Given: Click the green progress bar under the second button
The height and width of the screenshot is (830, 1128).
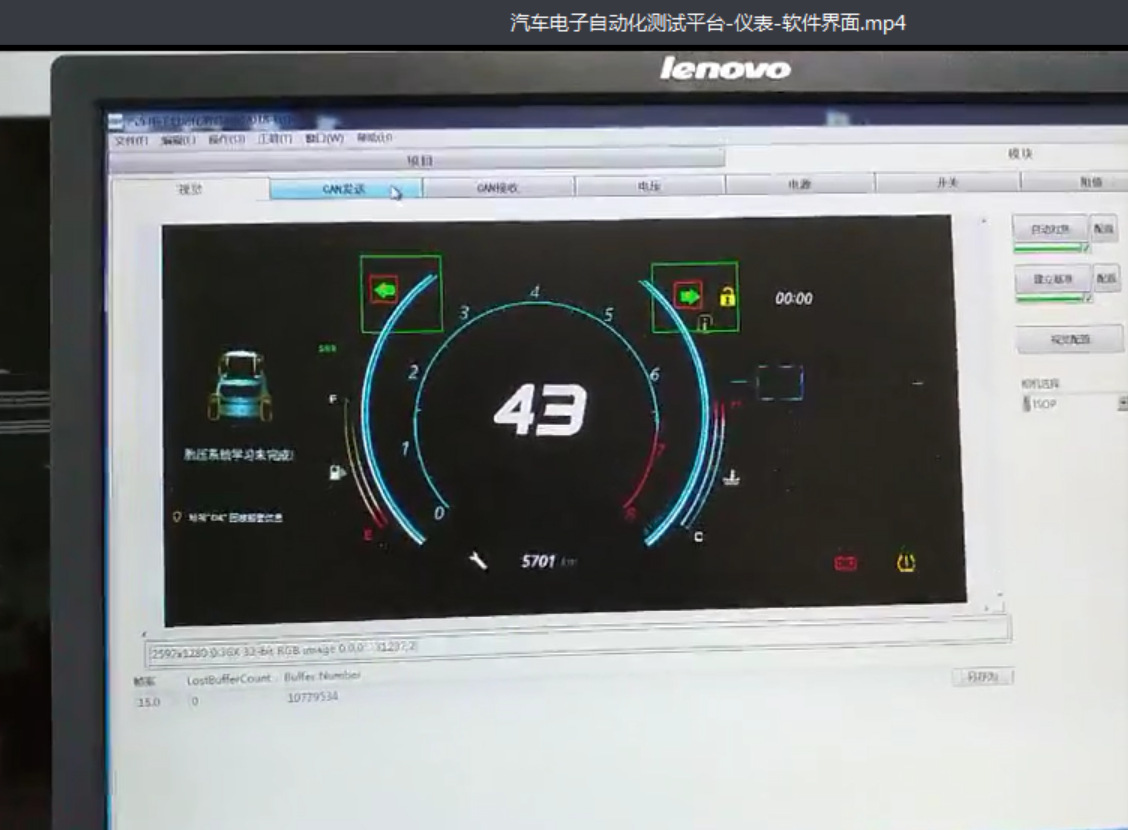Looking at the screenshot, I should (x=1053, y=298).
